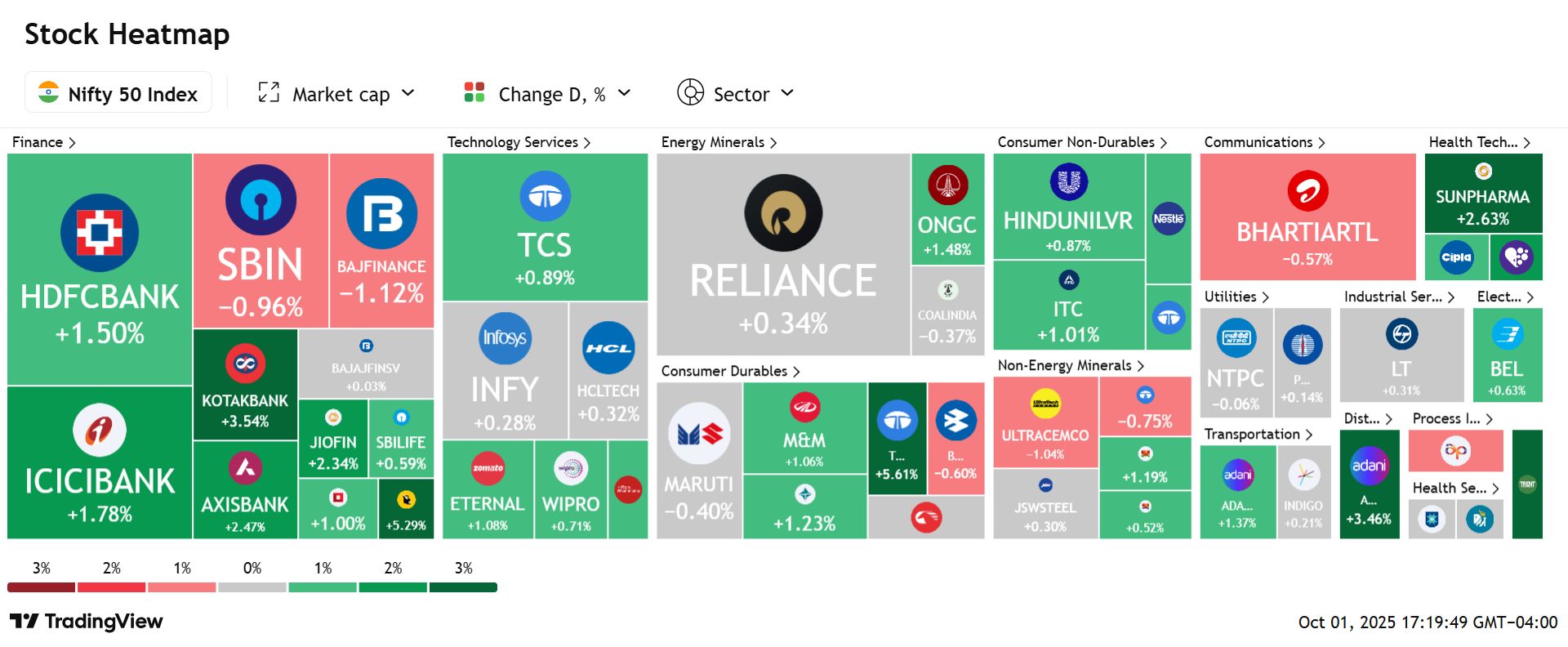Expand the Communications sector
Image resolution: width=1568 pixels, height=647 pixels.
tap(1264, 142)
